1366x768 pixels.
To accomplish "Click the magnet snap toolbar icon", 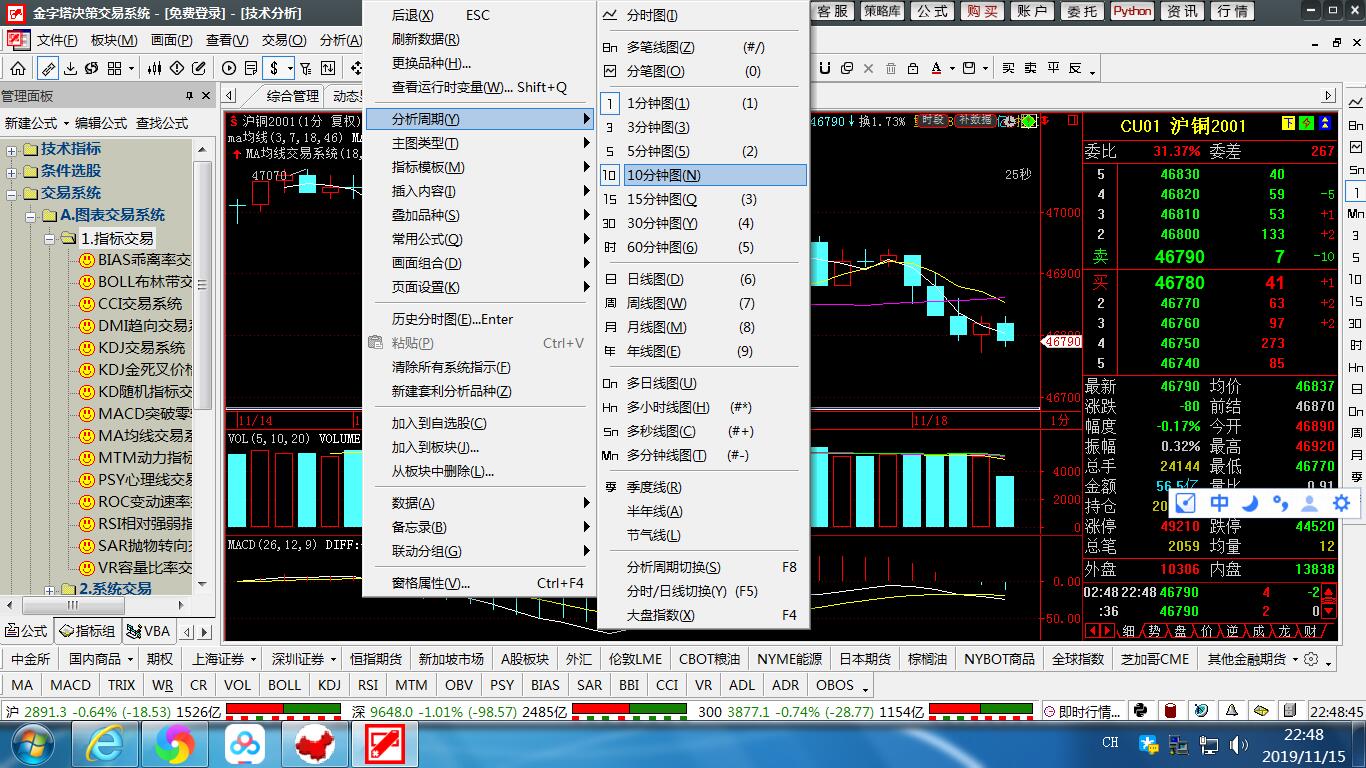I will tap(826, 68).
